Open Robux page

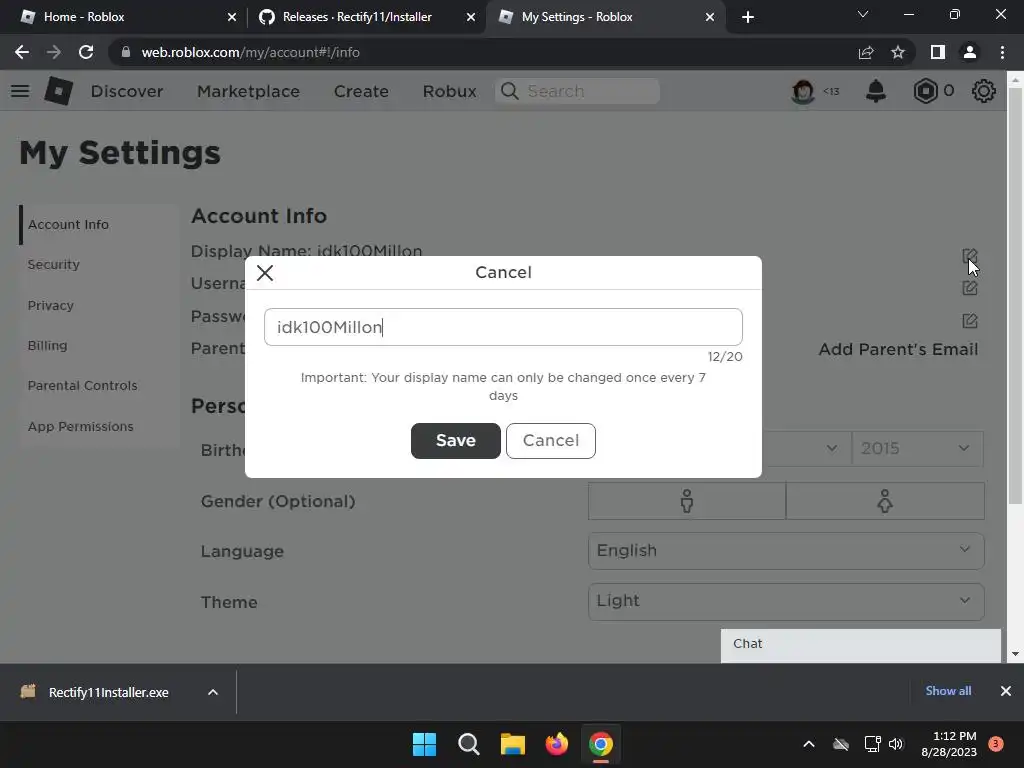click(x=449, y=91)
